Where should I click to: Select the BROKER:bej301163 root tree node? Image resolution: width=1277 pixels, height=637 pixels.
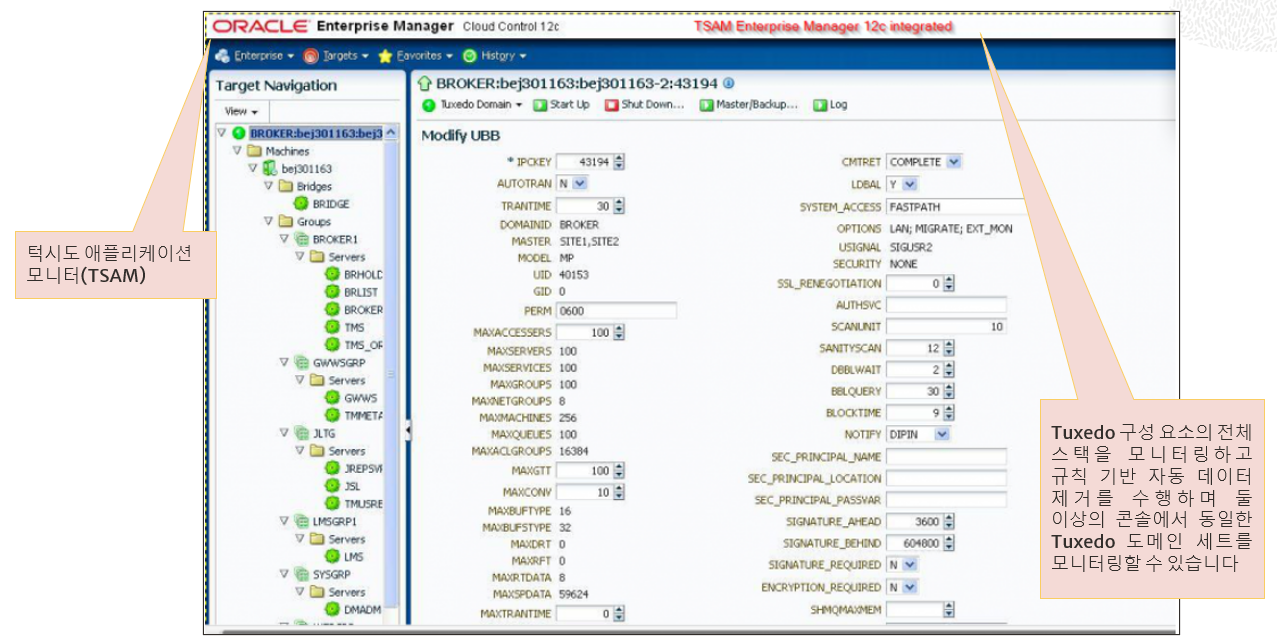(315, 133)
